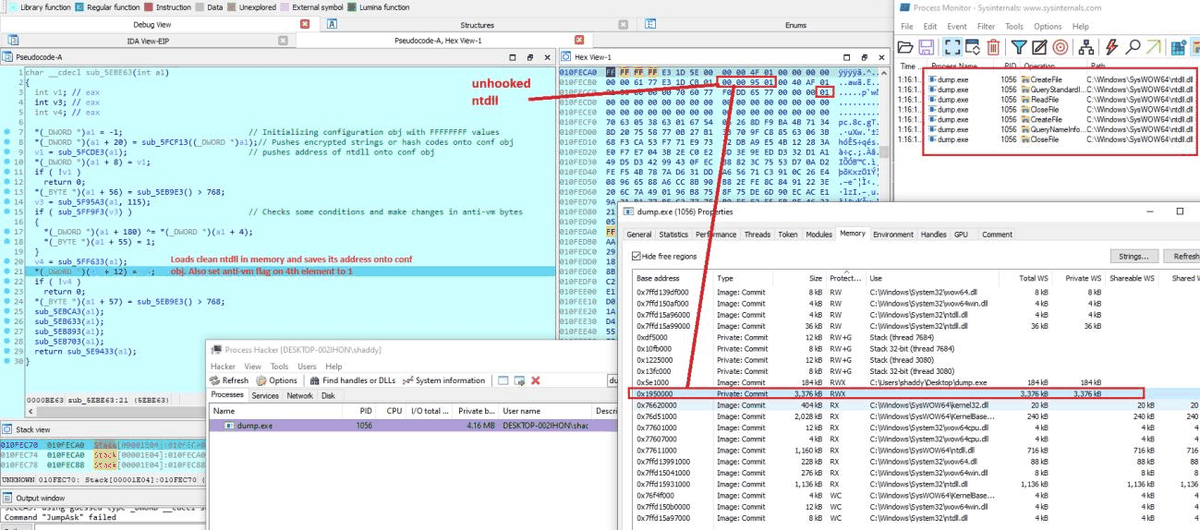Click the Regular function legend swatch
The width and height of the screenshot is (1200, 530).
tap(81, 7)
